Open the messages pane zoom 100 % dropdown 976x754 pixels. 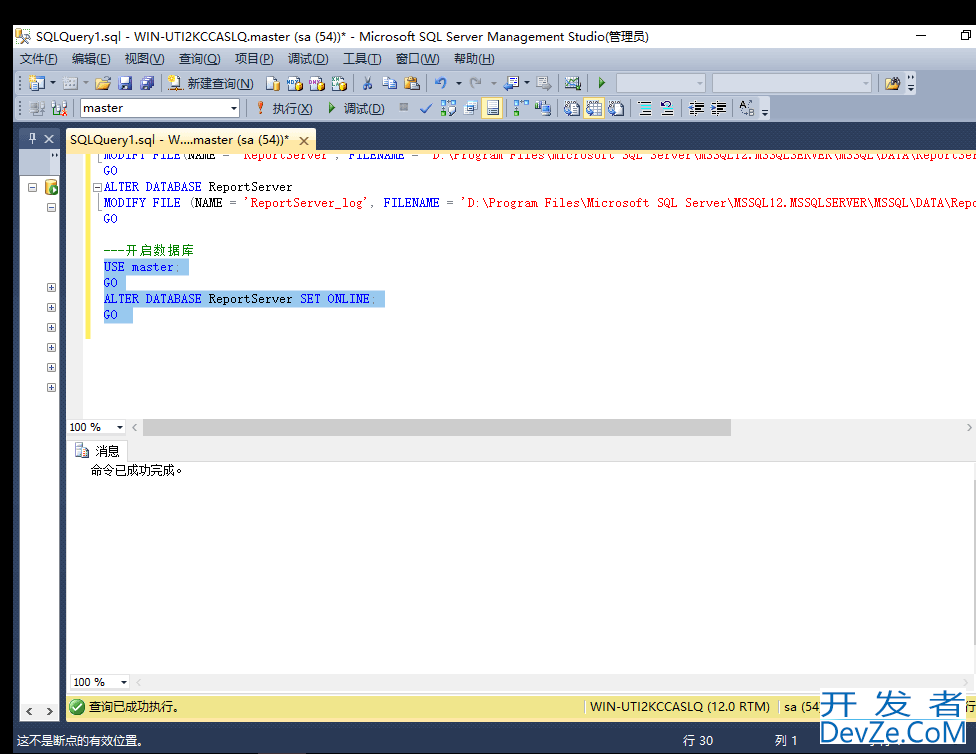pyautogui.click(x=123, y=682)
